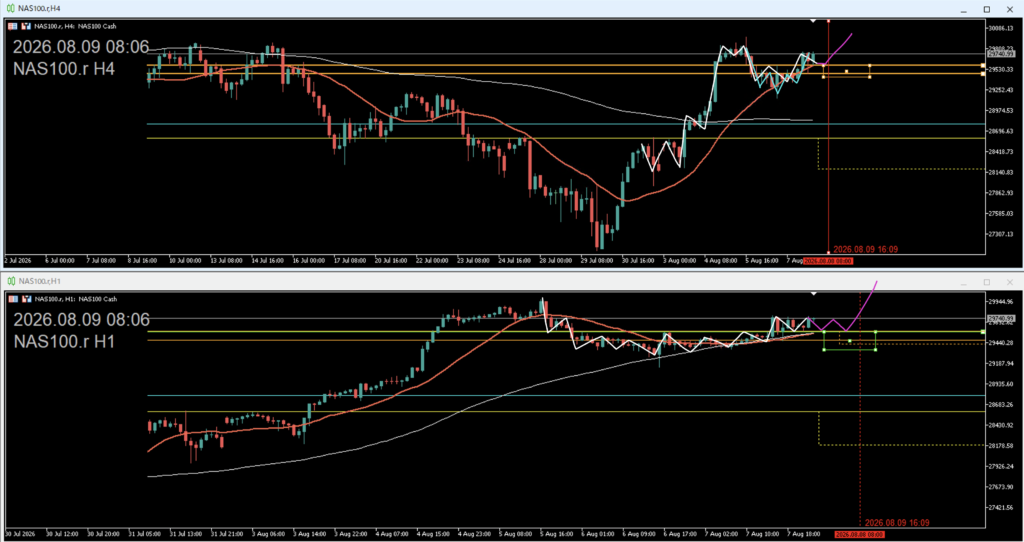Image resolution: width=1024 pixels, height=542 pixels.
Task: Click the 27307.13 price level on H4 scale
Action: coord(1000,234)
